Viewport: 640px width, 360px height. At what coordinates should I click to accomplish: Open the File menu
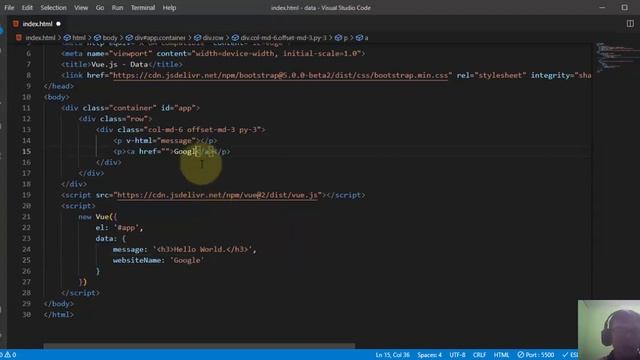pos(9,8)
